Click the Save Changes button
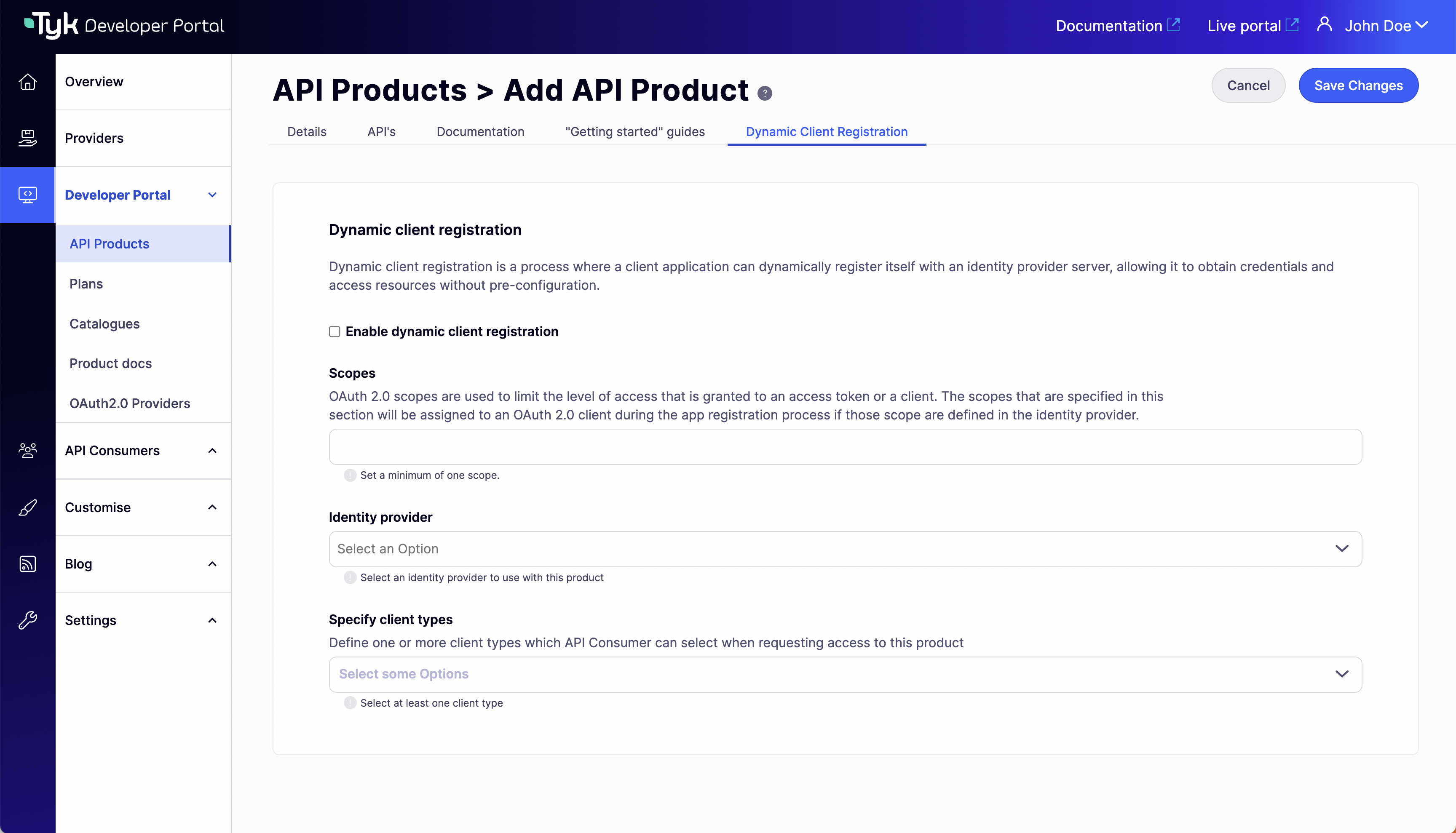1456x833 pixels. pos(1358,85)
